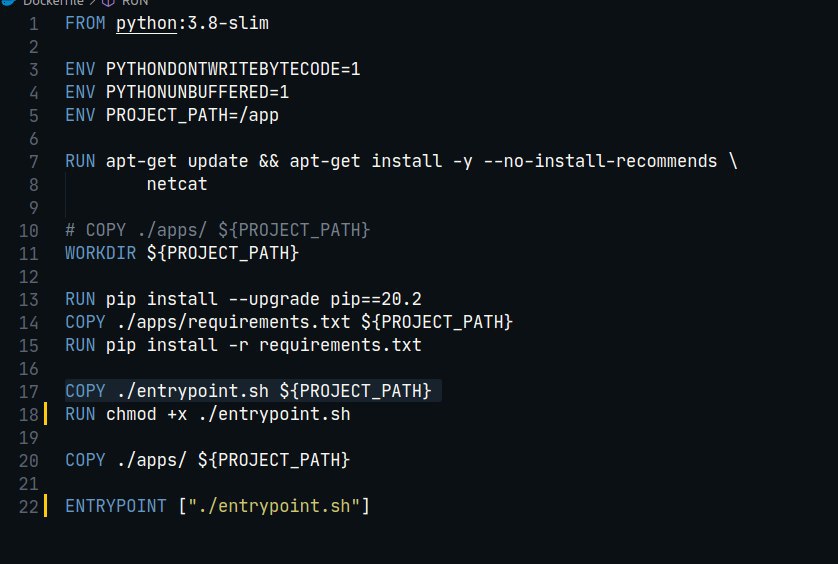
Task: Click the RUN symbol icon in breadcrumb
Action: [x=108, y=2]
